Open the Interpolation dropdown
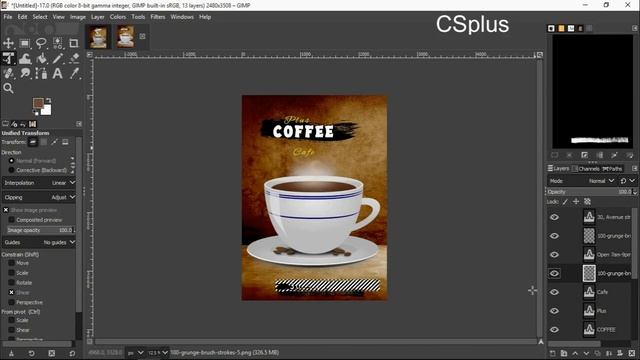 tap(39, 183)
